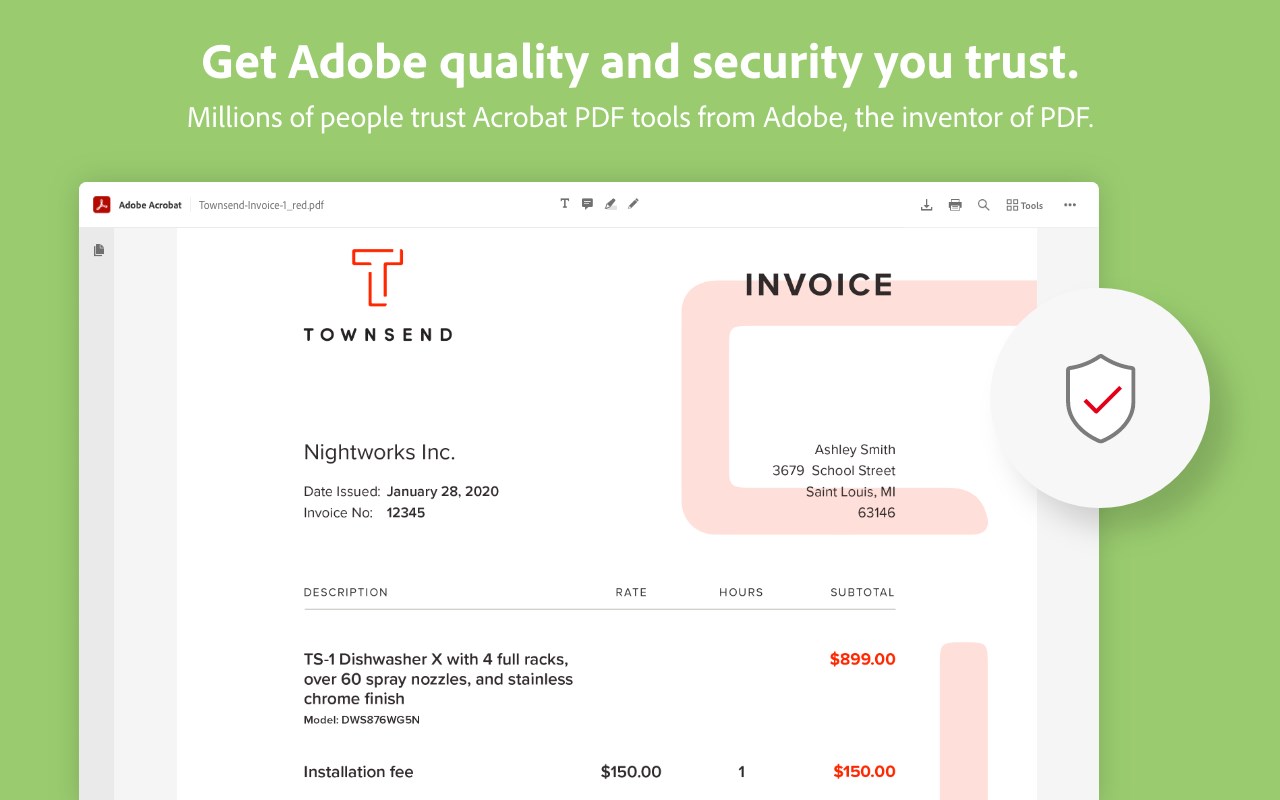Viewport: 1280px width, 800px height.
Task: Click the INVOICE heading
Action: tap(818, 285)
